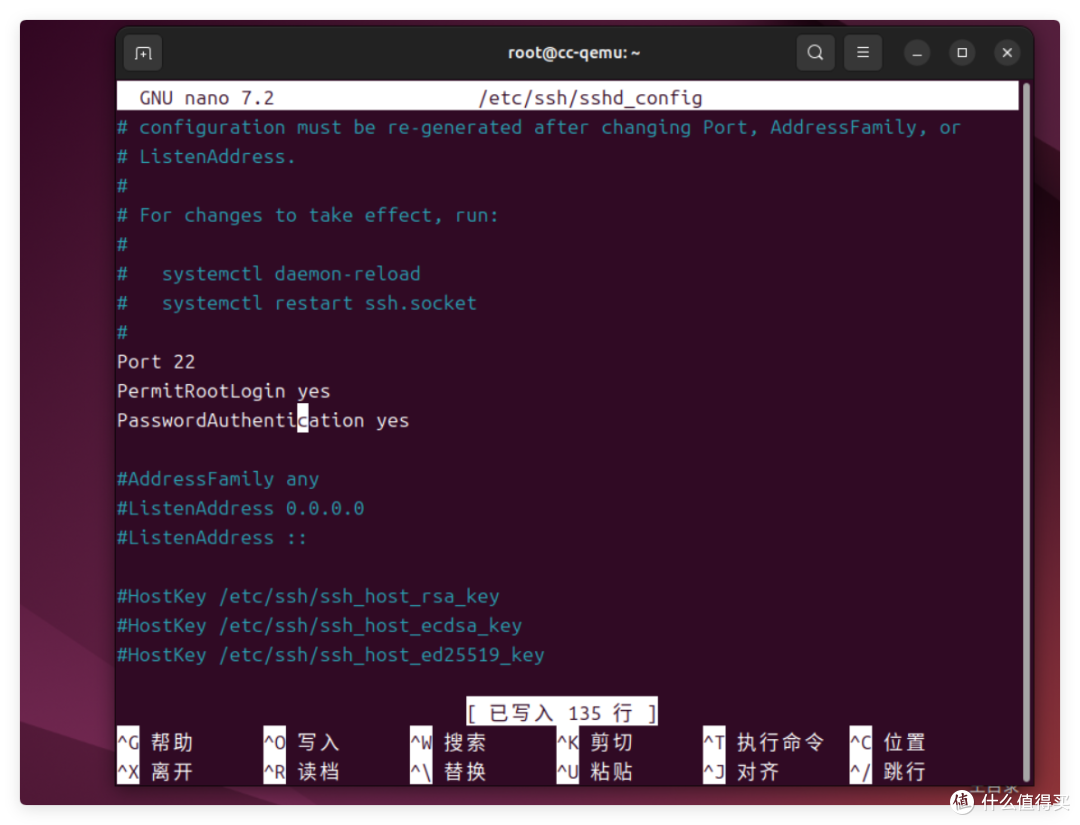Image resolution: width=1080 pixels, height=825 pixels.
Task: Click the /etc/ssh/sshd_config file name
Action: tap(590, 98)
